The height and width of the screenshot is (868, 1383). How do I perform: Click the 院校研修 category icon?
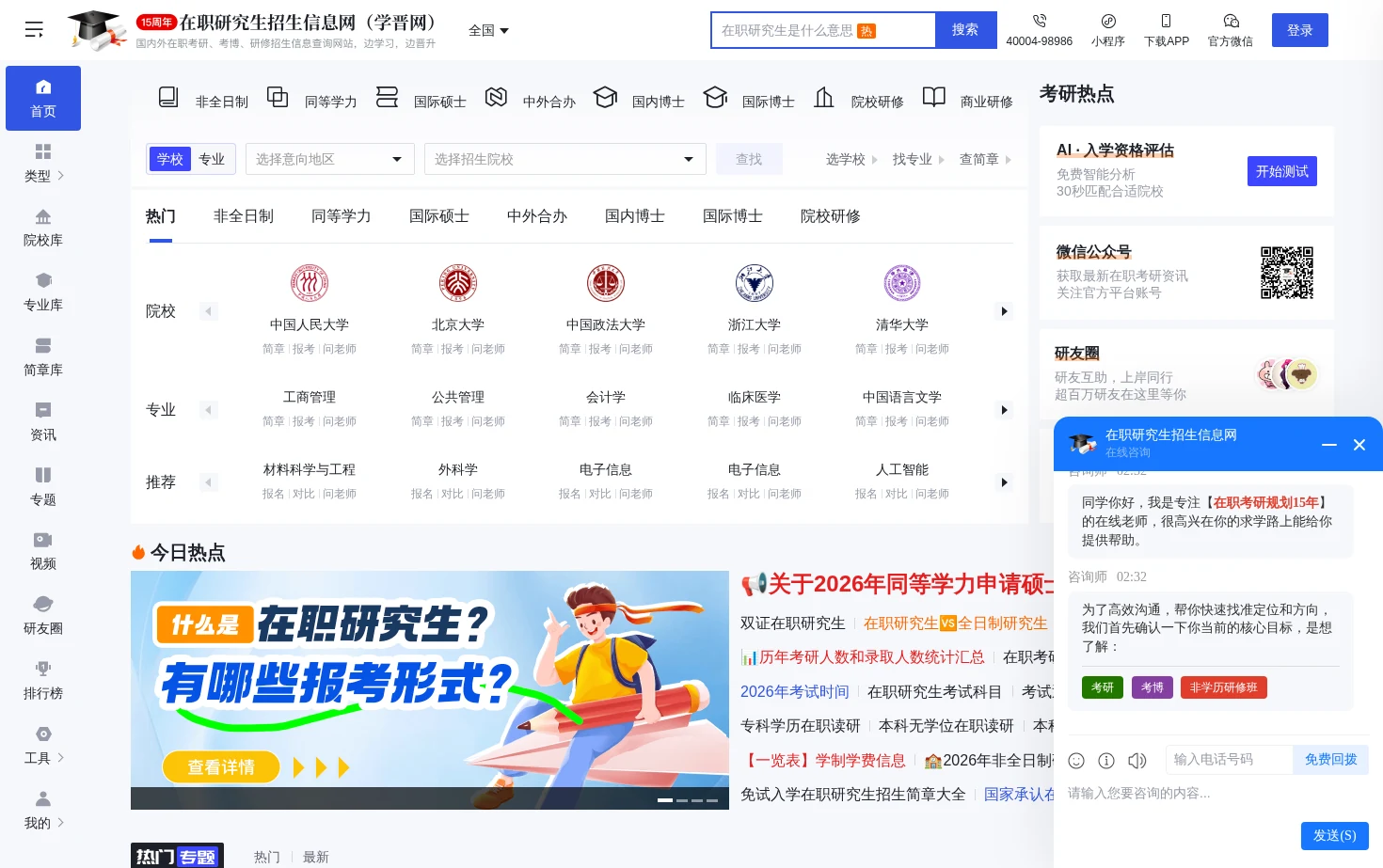pyautogui.click(x=824, y=97)
